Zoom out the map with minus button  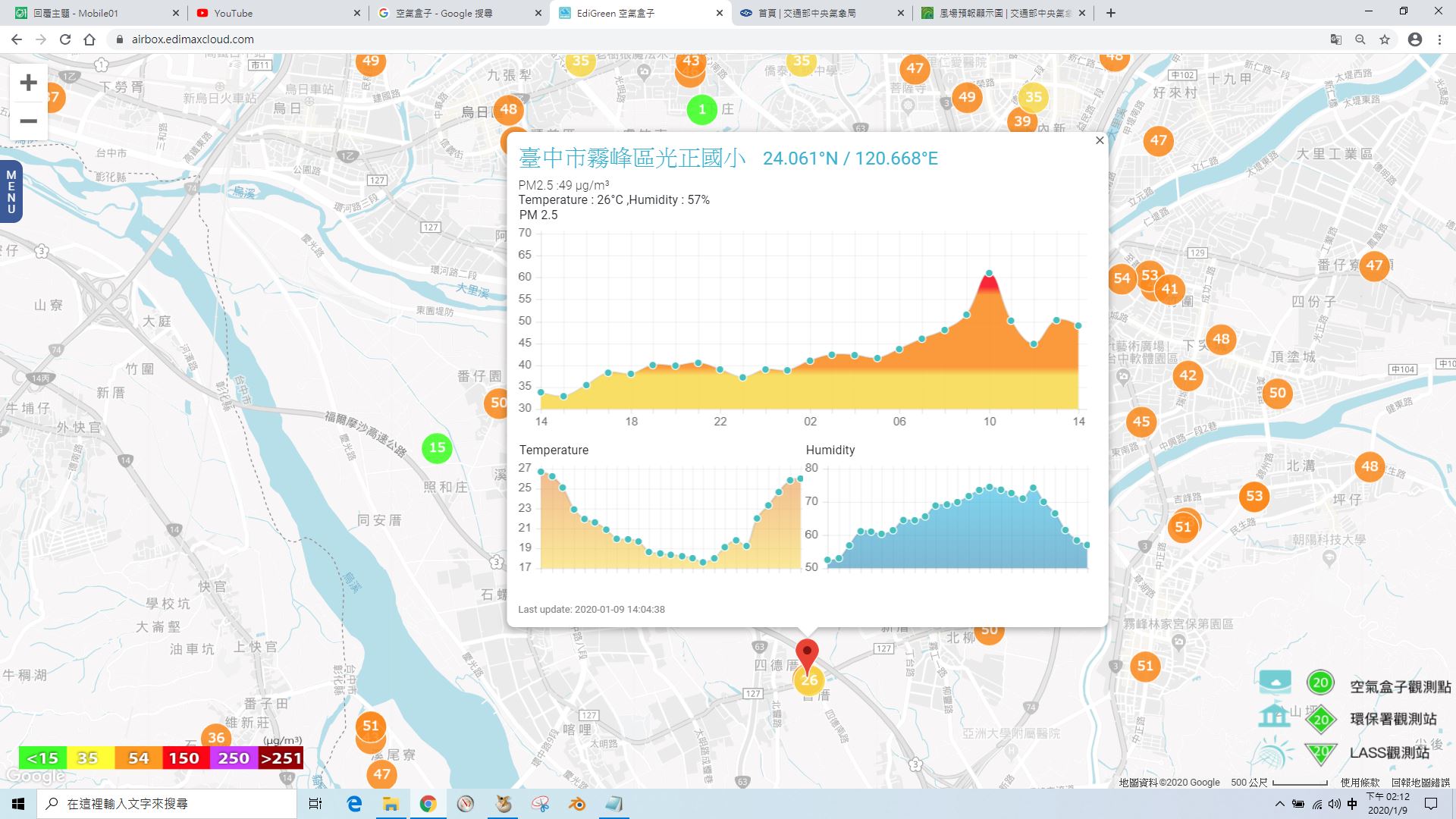(x=29, y=121)
